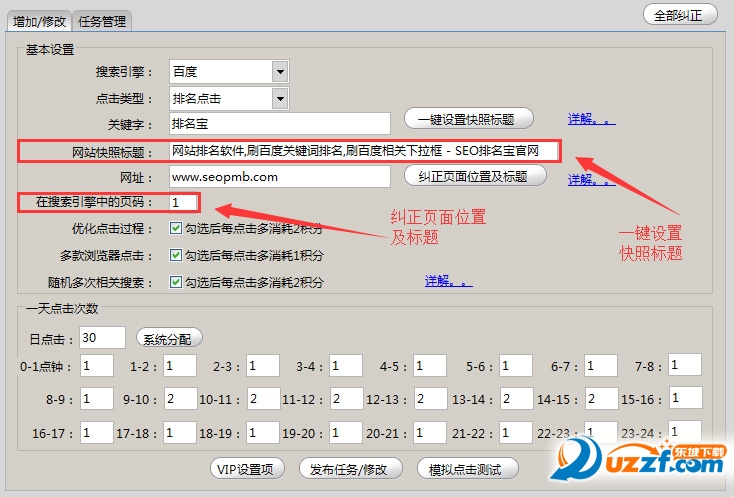The width and height of the screenshot is (734, 497).
Task: Select the 百度 search engine combo box
Action: point(229,72)
